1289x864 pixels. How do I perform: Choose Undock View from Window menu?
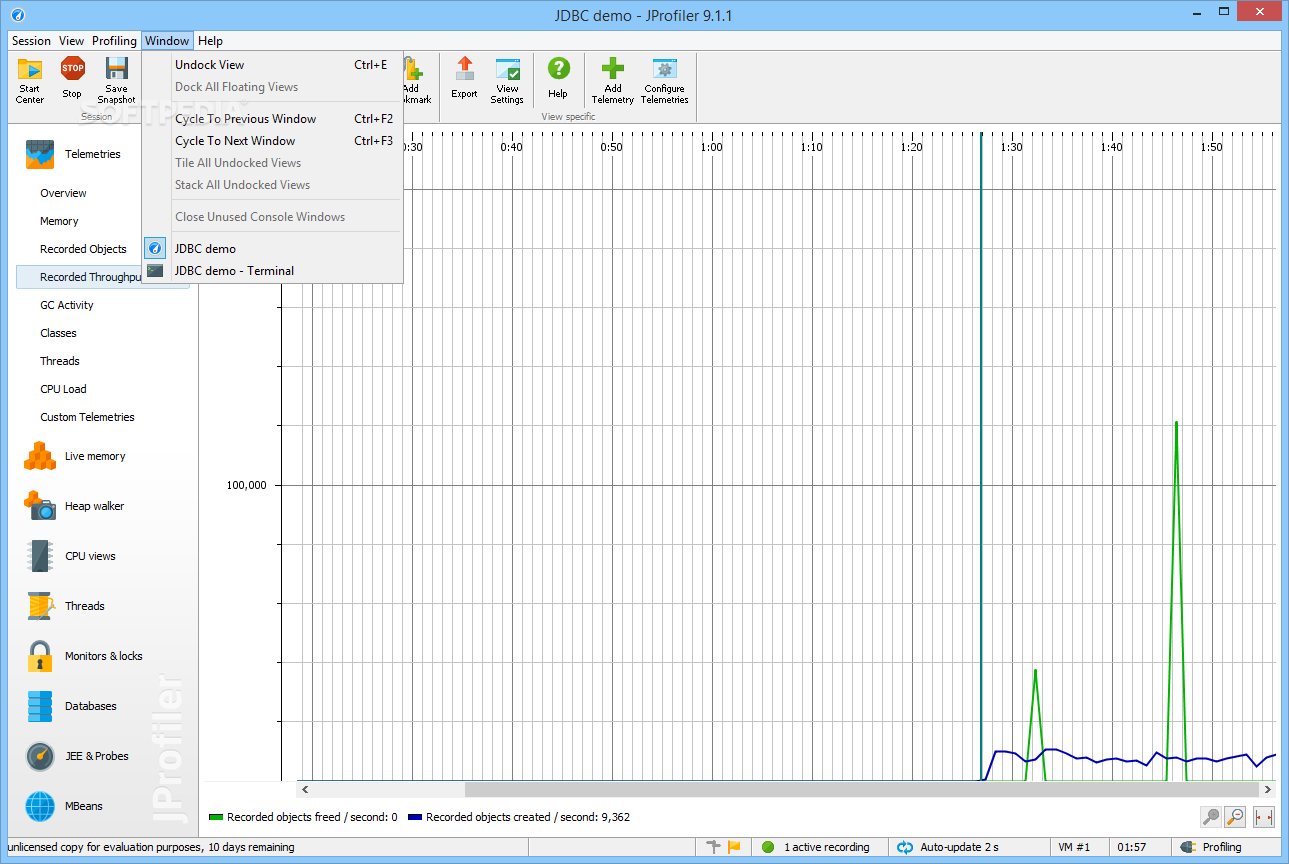[x=272, y=65]
